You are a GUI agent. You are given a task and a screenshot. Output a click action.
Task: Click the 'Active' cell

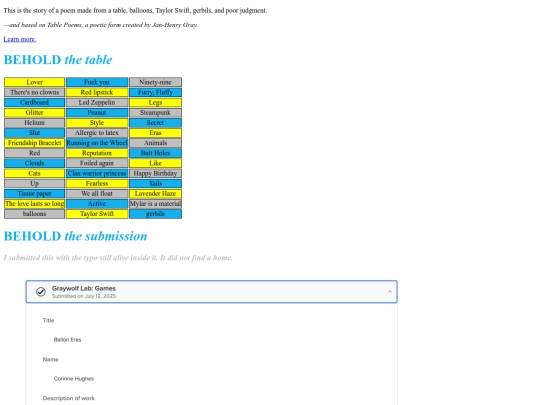(97, 204)
